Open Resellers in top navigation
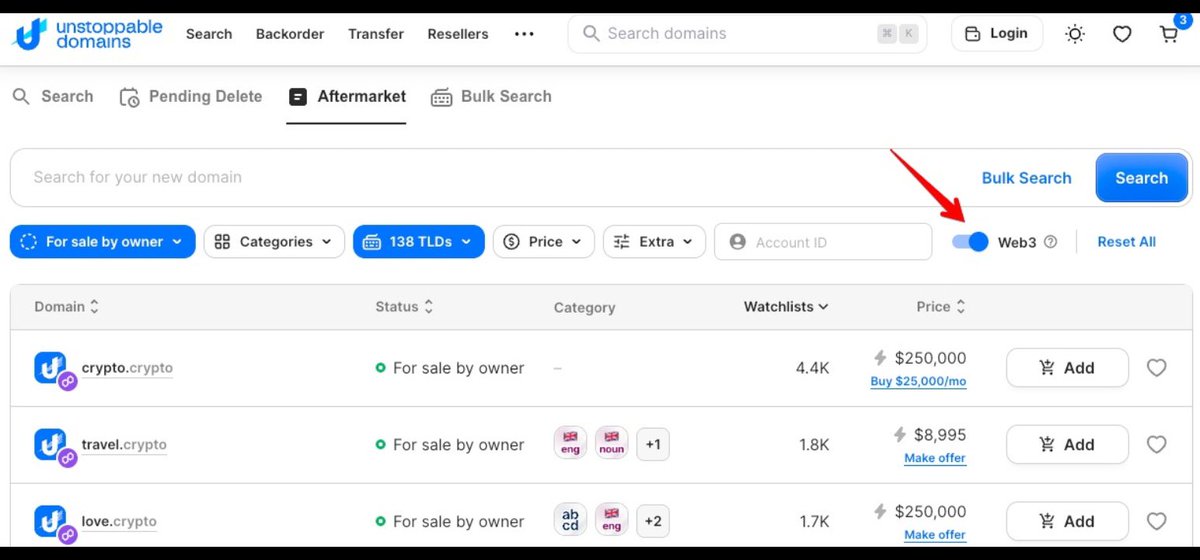This screenshot has height=560, width=1200. [x=458, y=34]
